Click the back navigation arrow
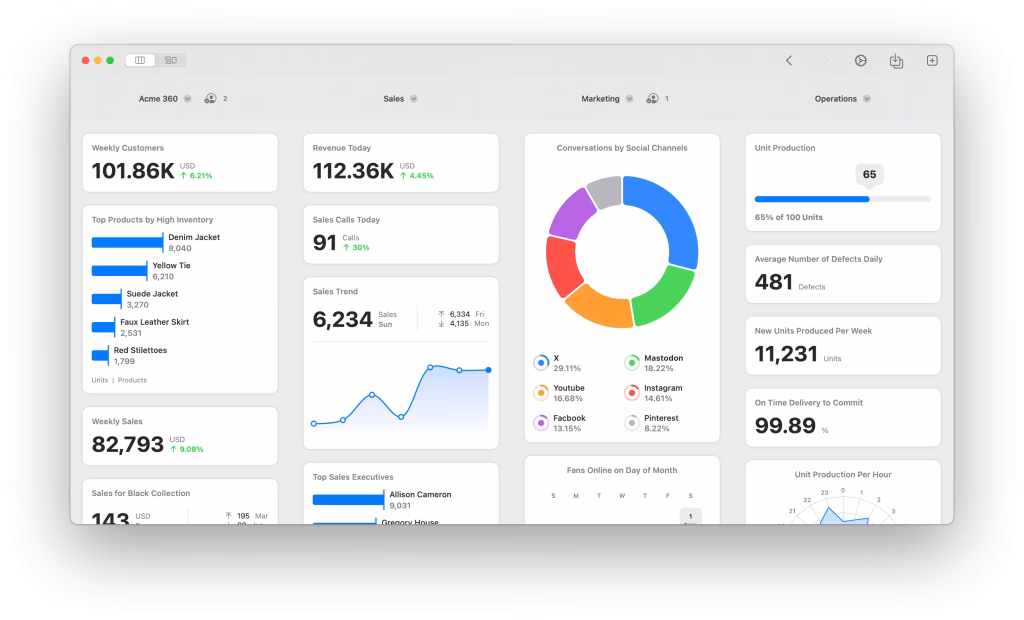 789,60
